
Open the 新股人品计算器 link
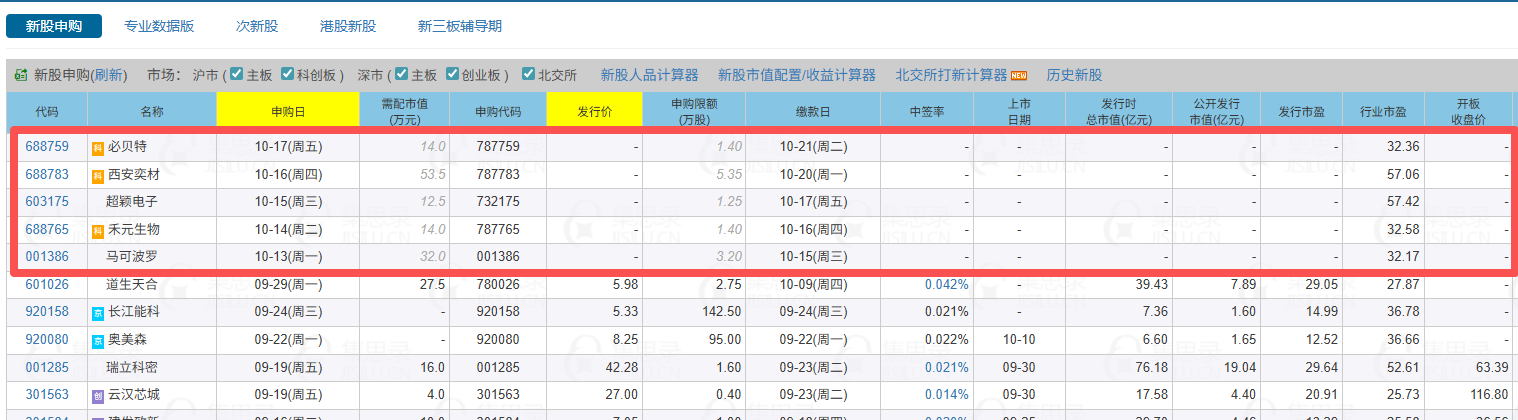point(649,75)
